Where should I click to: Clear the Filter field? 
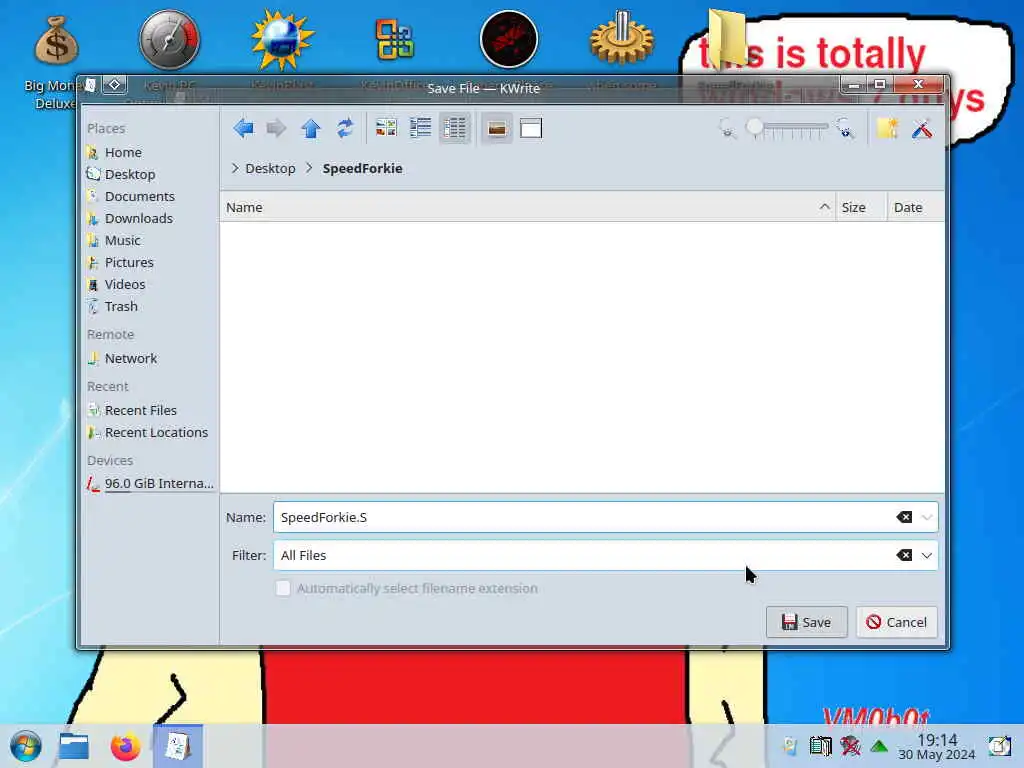(x=904, y=555)
